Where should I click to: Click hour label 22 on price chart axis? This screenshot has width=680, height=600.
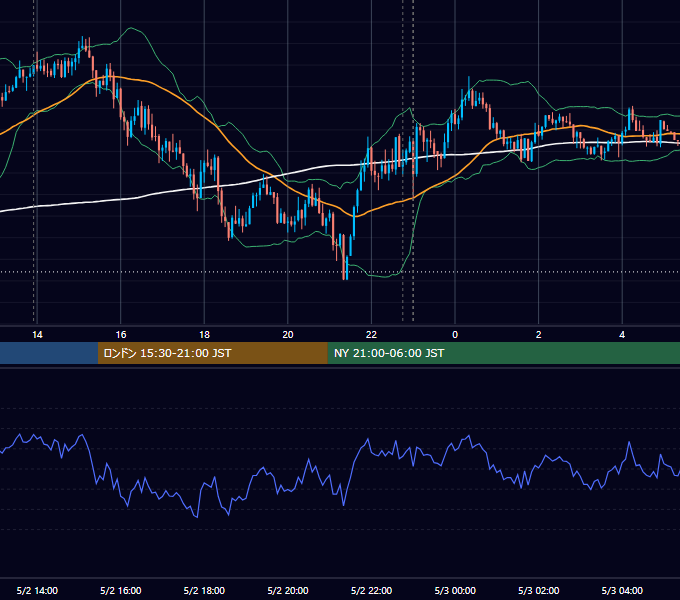coord(371,334)
